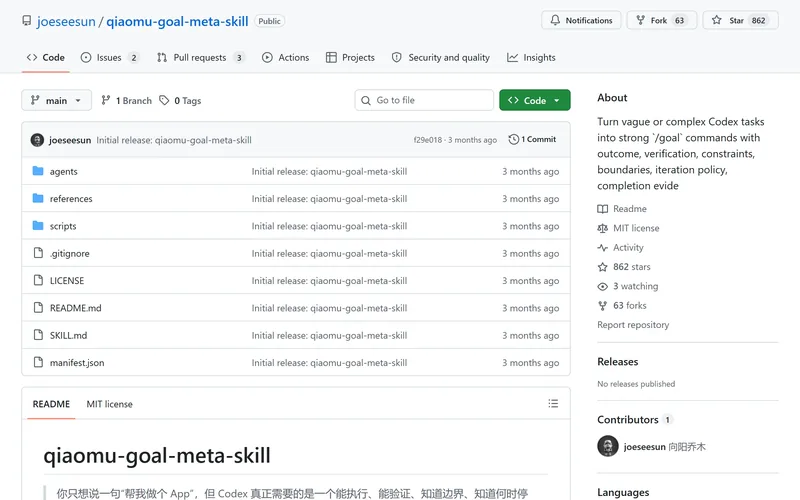800x500 pixels.
Task: View the 1 Commit history link
Action: point(532,139)
